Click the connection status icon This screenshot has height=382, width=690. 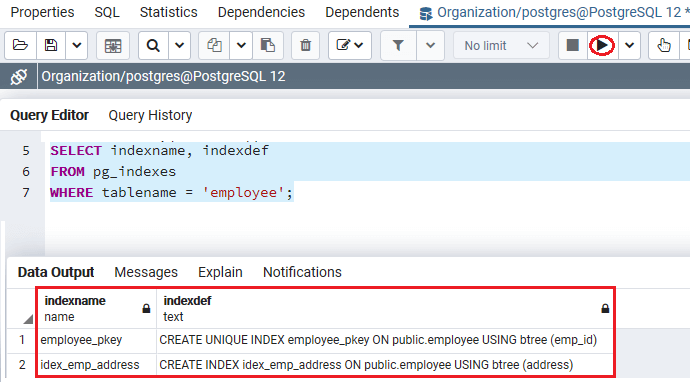tap(18, 77)
